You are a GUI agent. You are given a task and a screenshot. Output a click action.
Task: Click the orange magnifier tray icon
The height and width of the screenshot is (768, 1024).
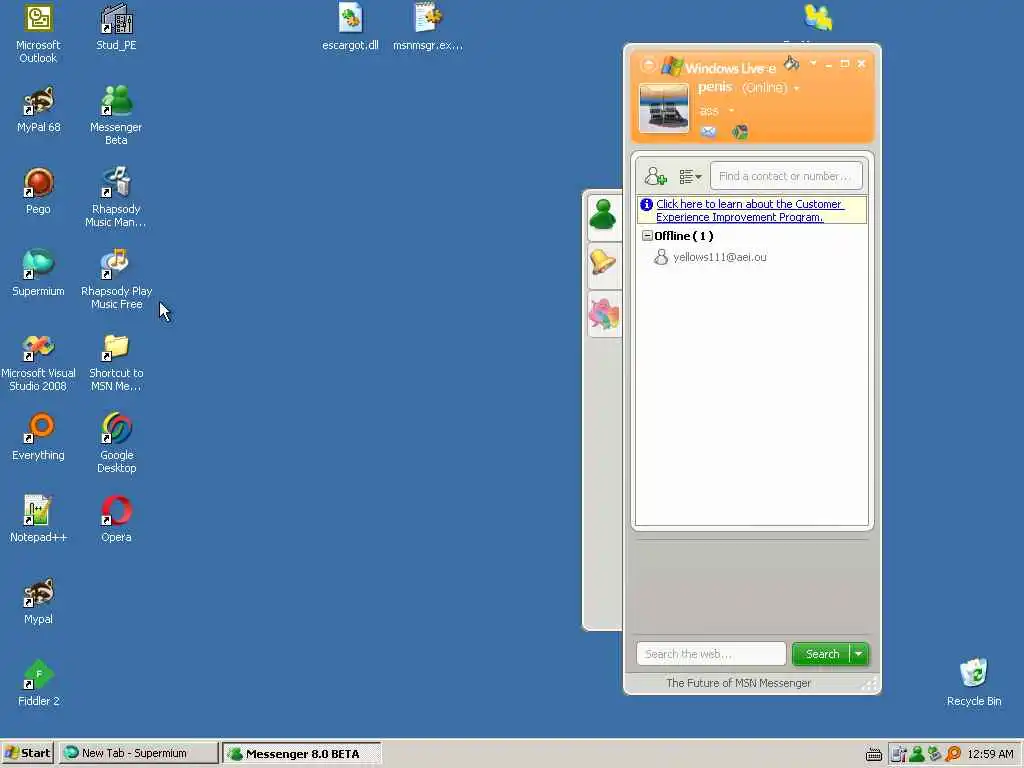point(953,754)
